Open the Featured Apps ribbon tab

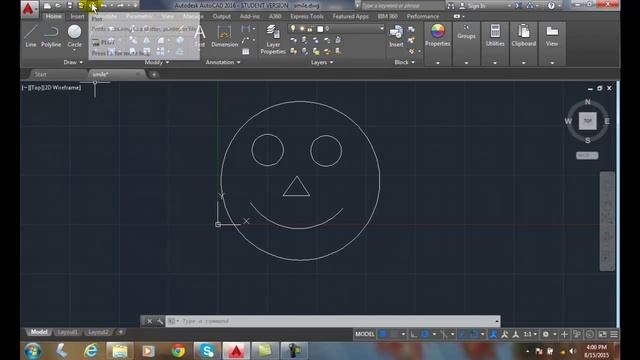coord(350,16)
